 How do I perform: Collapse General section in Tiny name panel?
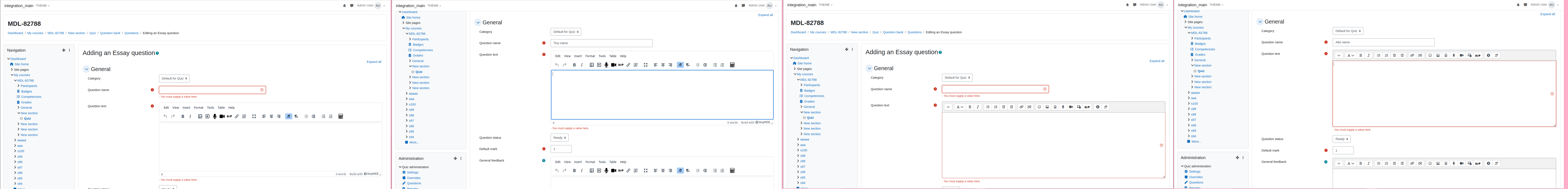[478, 23]
